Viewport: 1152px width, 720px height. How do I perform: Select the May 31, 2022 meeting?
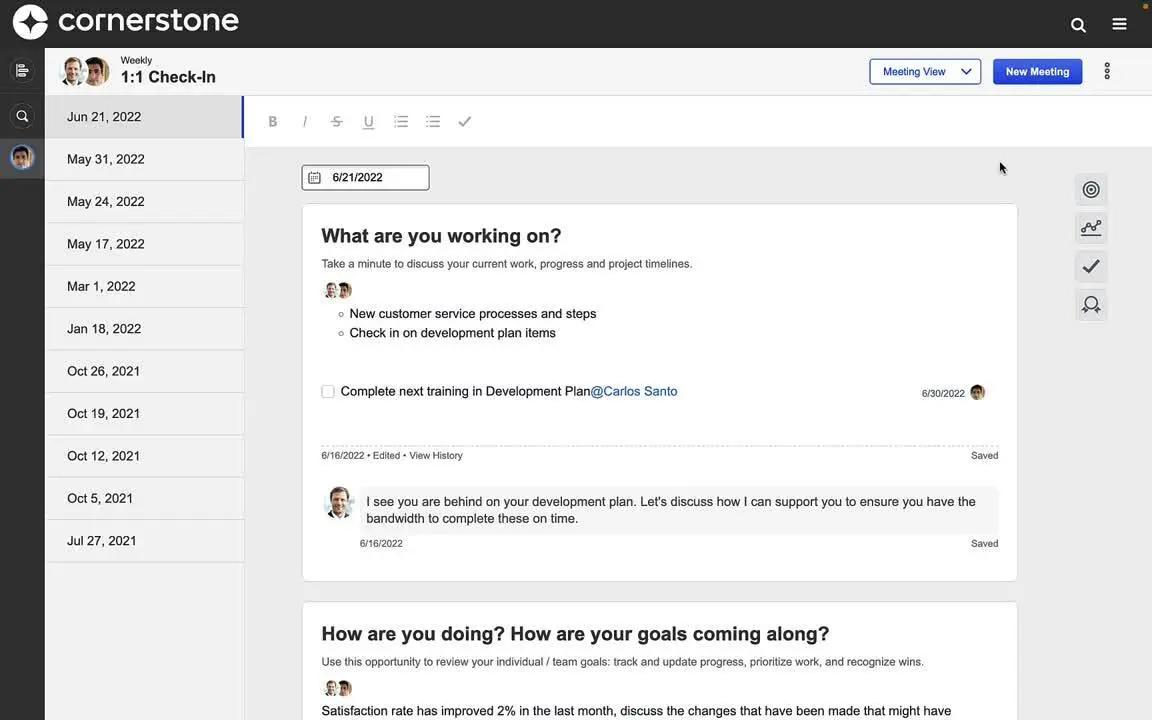[105, 157]
